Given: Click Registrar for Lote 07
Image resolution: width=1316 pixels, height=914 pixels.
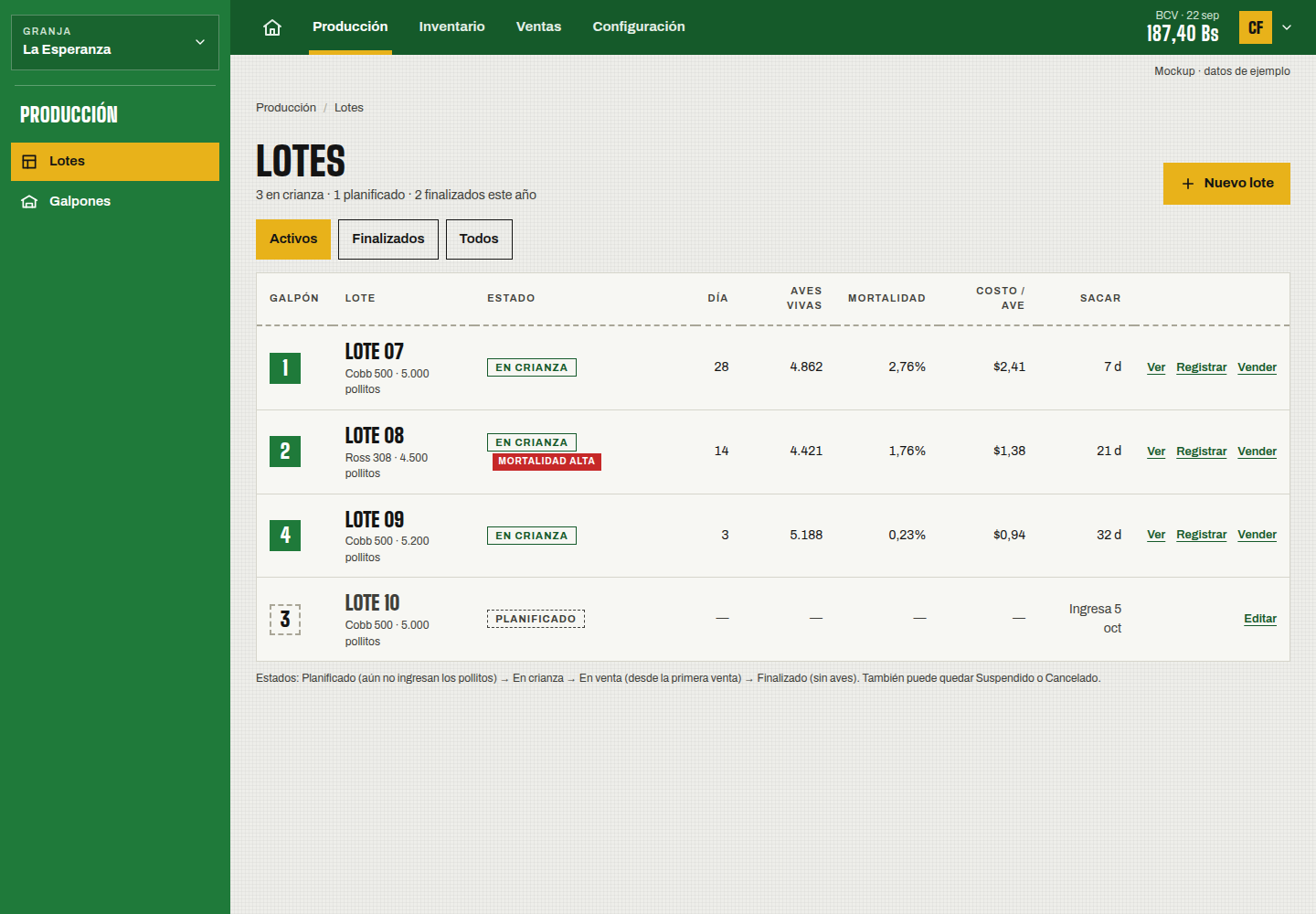Looking at the screenshot, I should point(1201,367).
